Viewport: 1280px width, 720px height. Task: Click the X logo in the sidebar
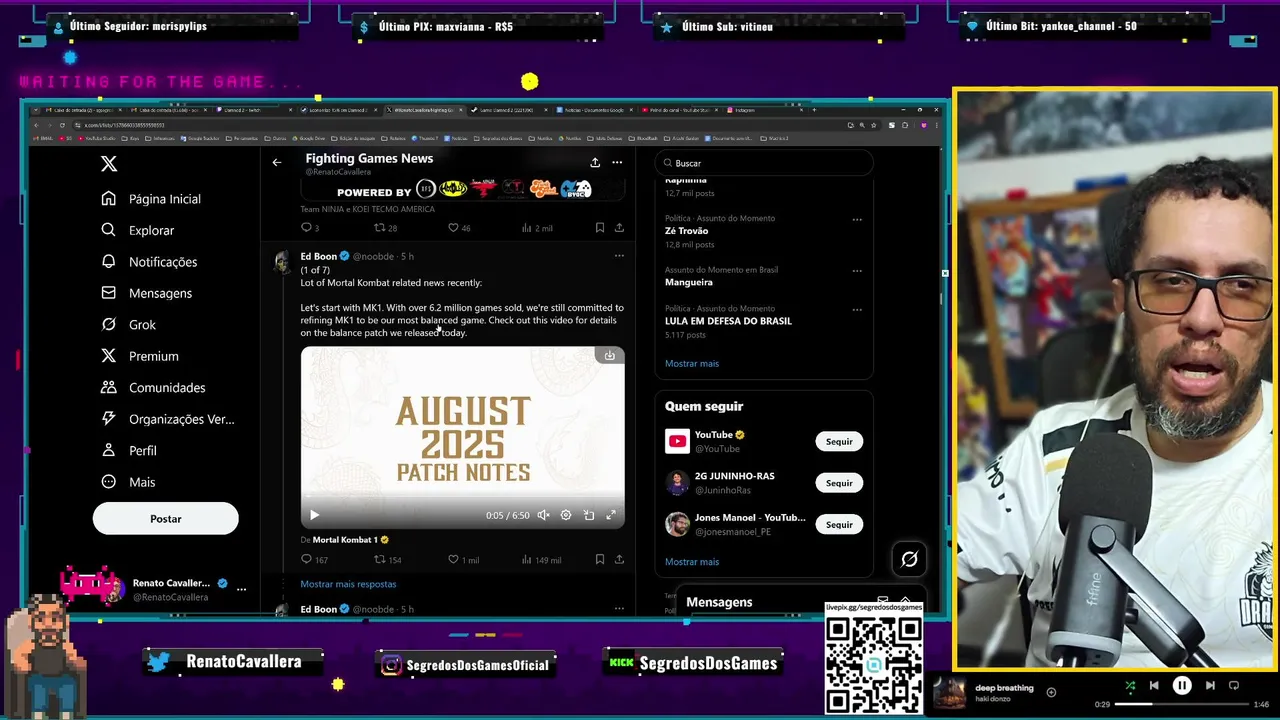(109, 164)
